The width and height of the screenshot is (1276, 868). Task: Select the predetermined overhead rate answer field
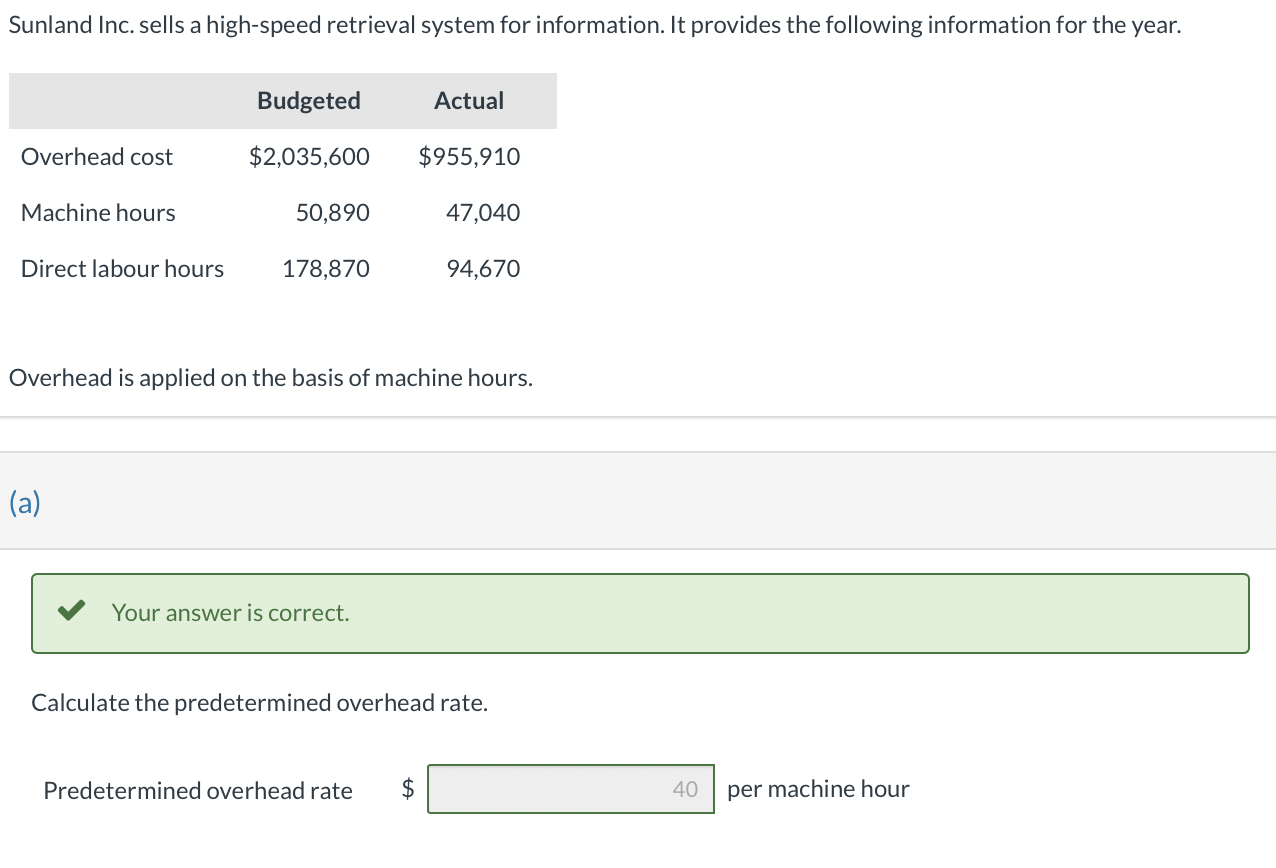click(x=571, y=789)
